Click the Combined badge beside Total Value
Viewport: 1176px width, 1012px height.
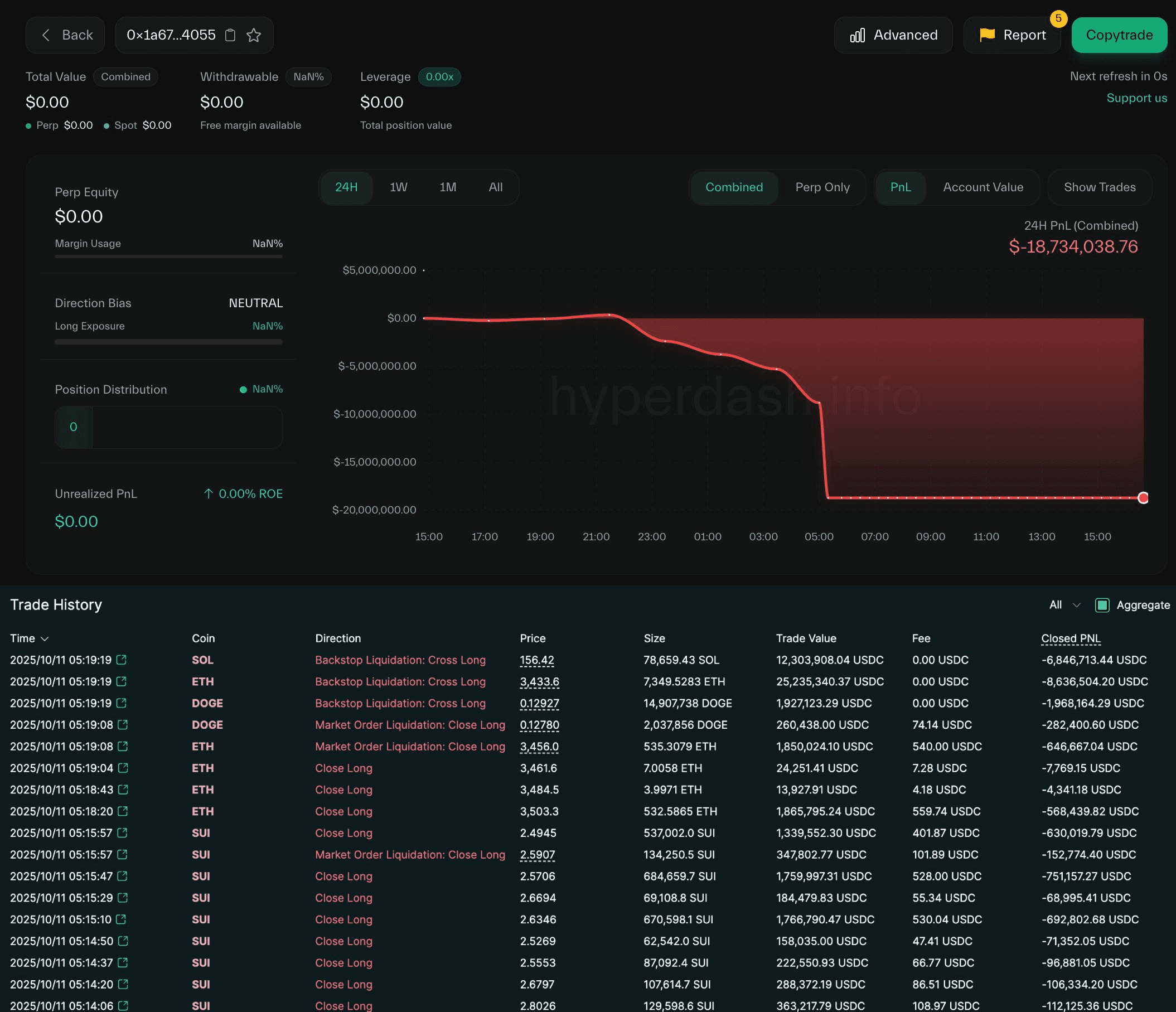click(125, 76)
